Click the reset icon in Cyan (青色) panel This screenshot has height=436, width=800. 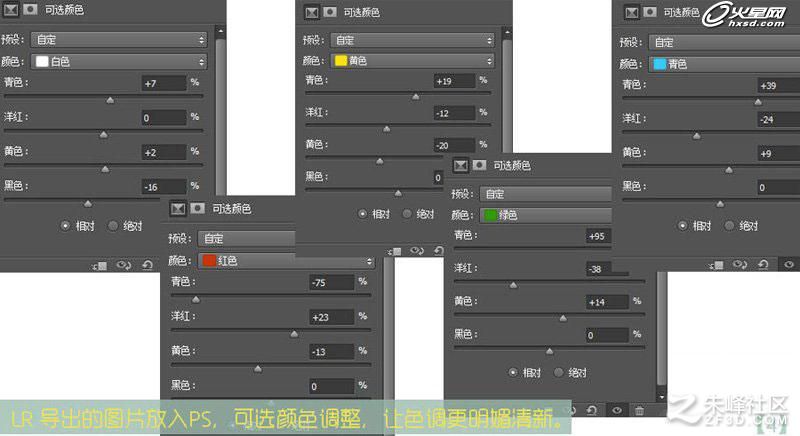click(763, 265)
